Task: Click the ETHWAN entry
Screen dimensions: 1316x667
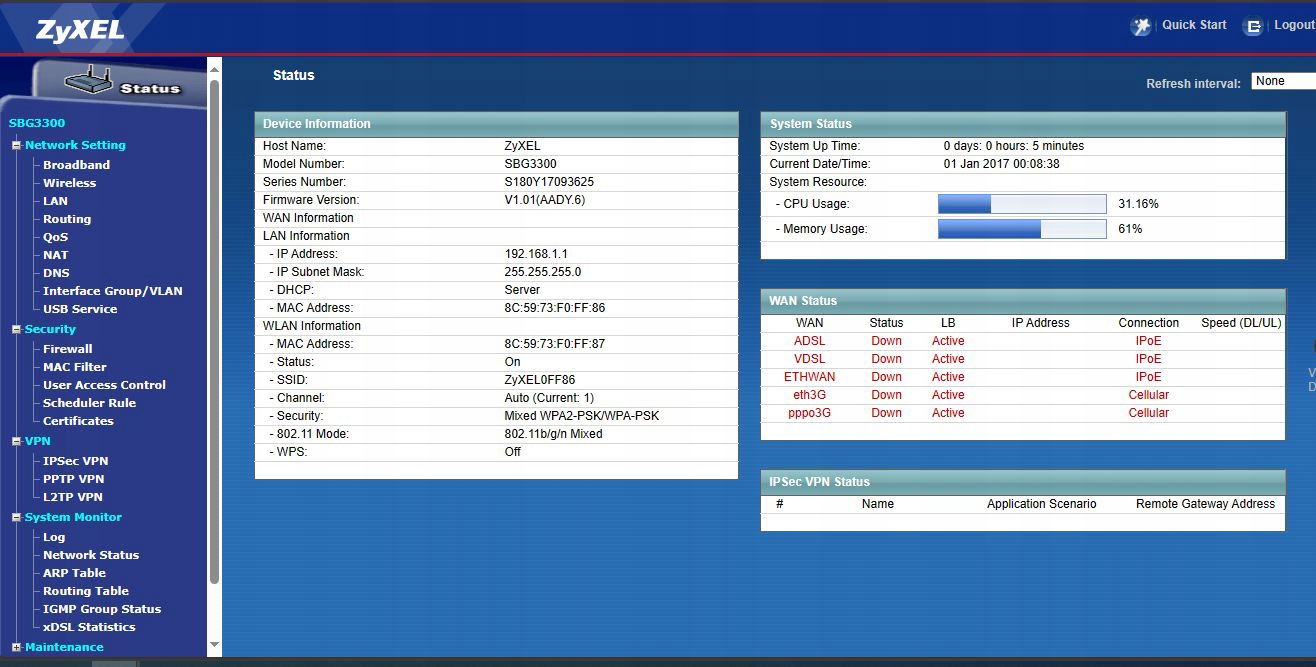Action: (x=810, y=377)
